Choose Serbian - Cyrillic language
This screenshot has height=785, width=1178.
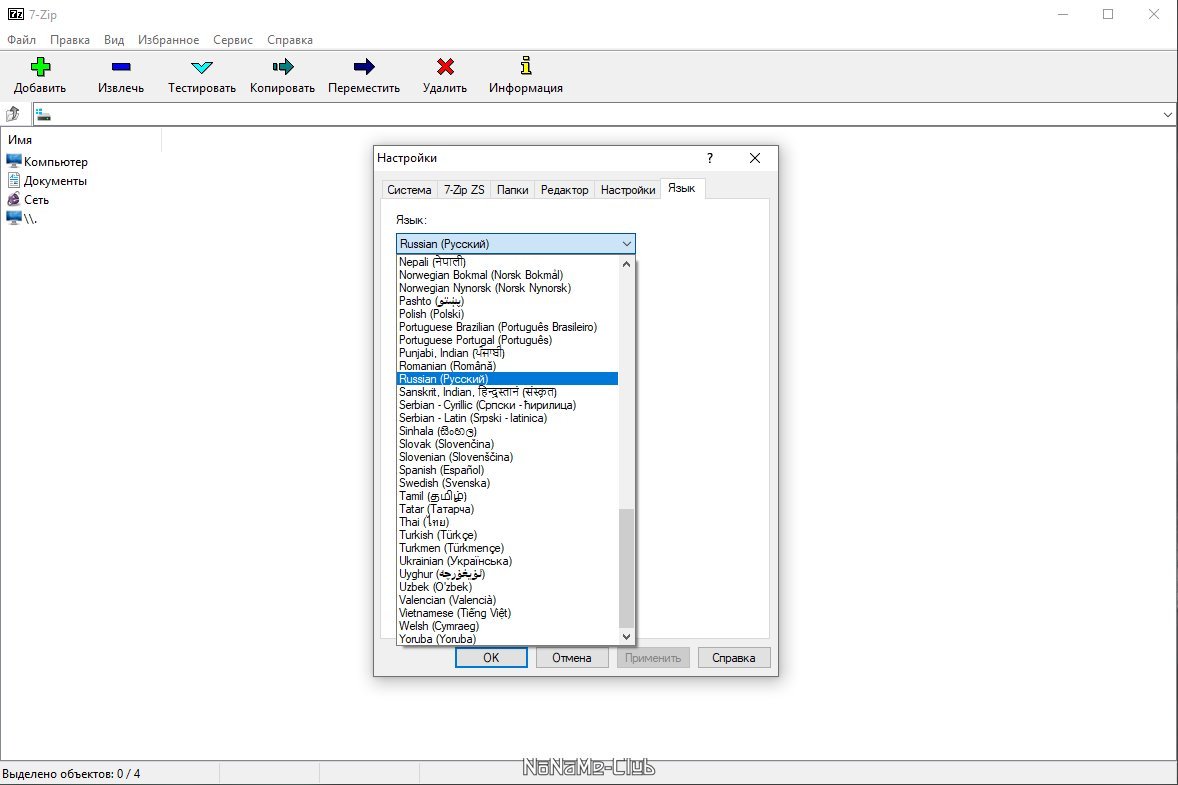pos(507,405)
